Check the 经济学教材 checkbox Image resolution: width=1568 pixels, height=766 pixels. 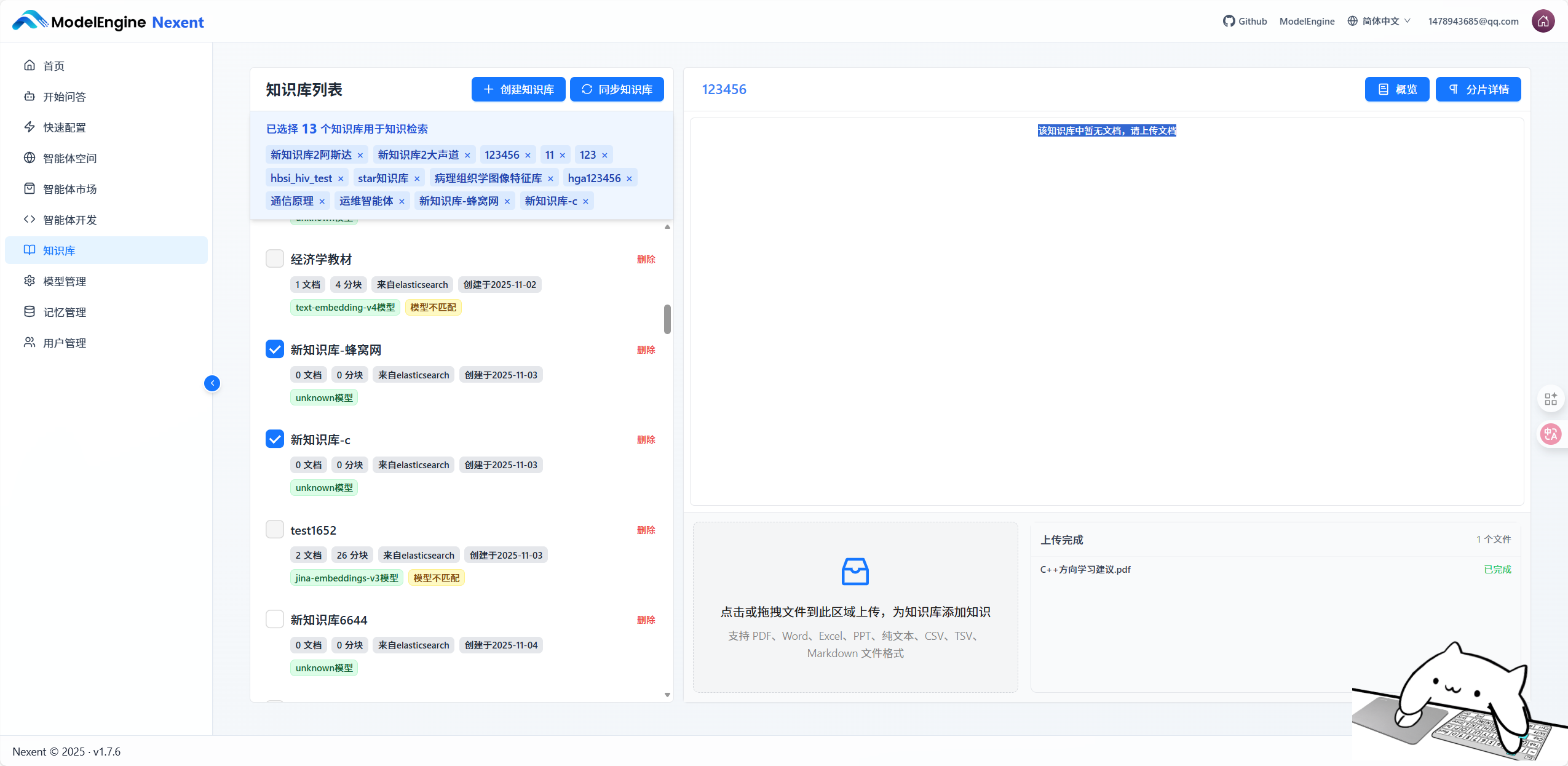point(274,258)
